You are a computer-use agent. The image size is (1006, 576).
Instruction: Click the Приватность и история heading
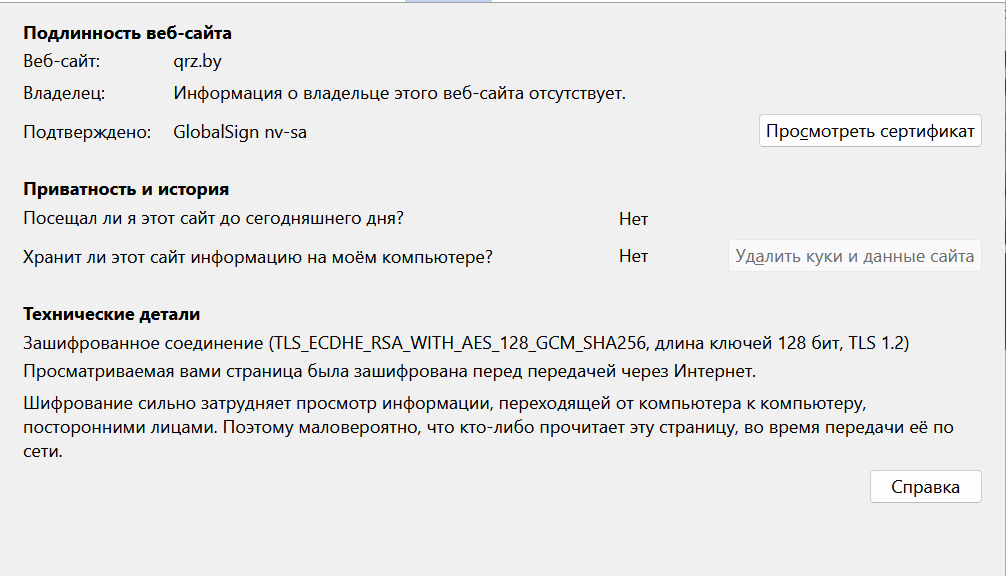[126, 189]
